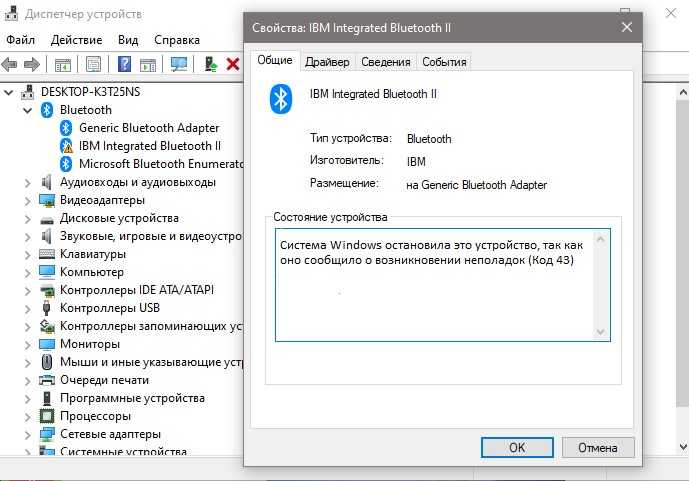Screen dimensions: 689x481
Task: Click the Bluetooth category icon in tree
Action: 47,110
